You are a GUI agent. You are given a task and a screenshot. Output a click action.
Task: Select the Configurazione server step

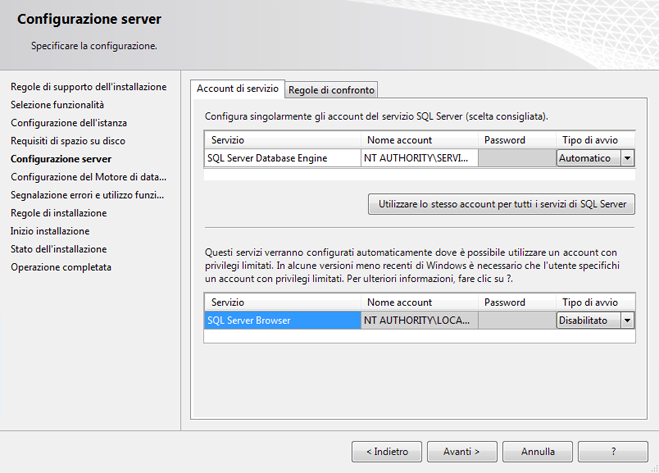coord(61,159)
